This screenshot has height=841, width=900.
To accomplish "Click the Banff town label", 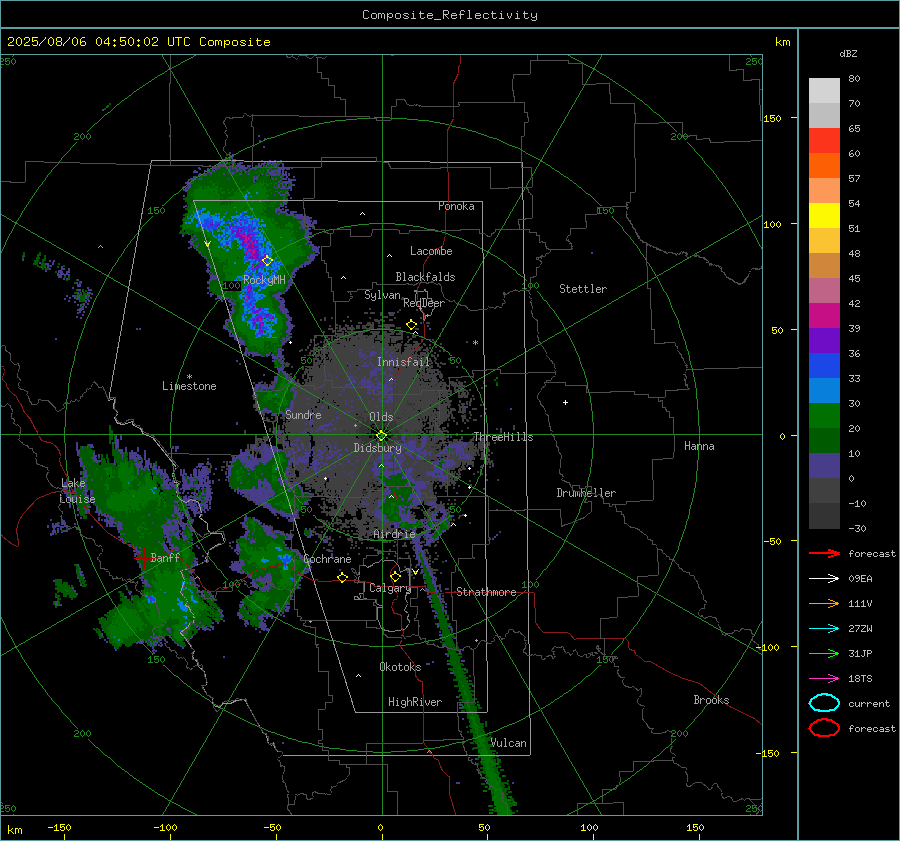I will pyautogui.click(x=165, y=557).
